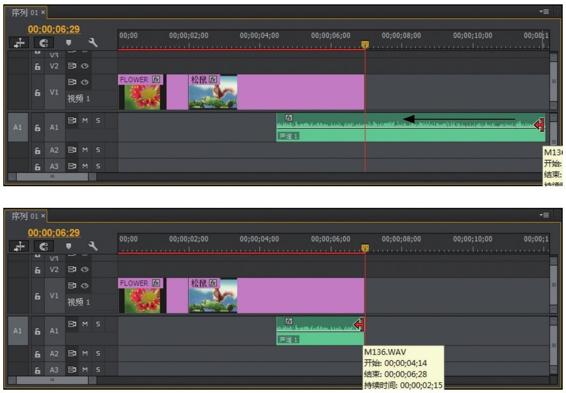Solo track A2 in top timeline
Viewport: 566px width, 393px height.
[x=98, y=149]
